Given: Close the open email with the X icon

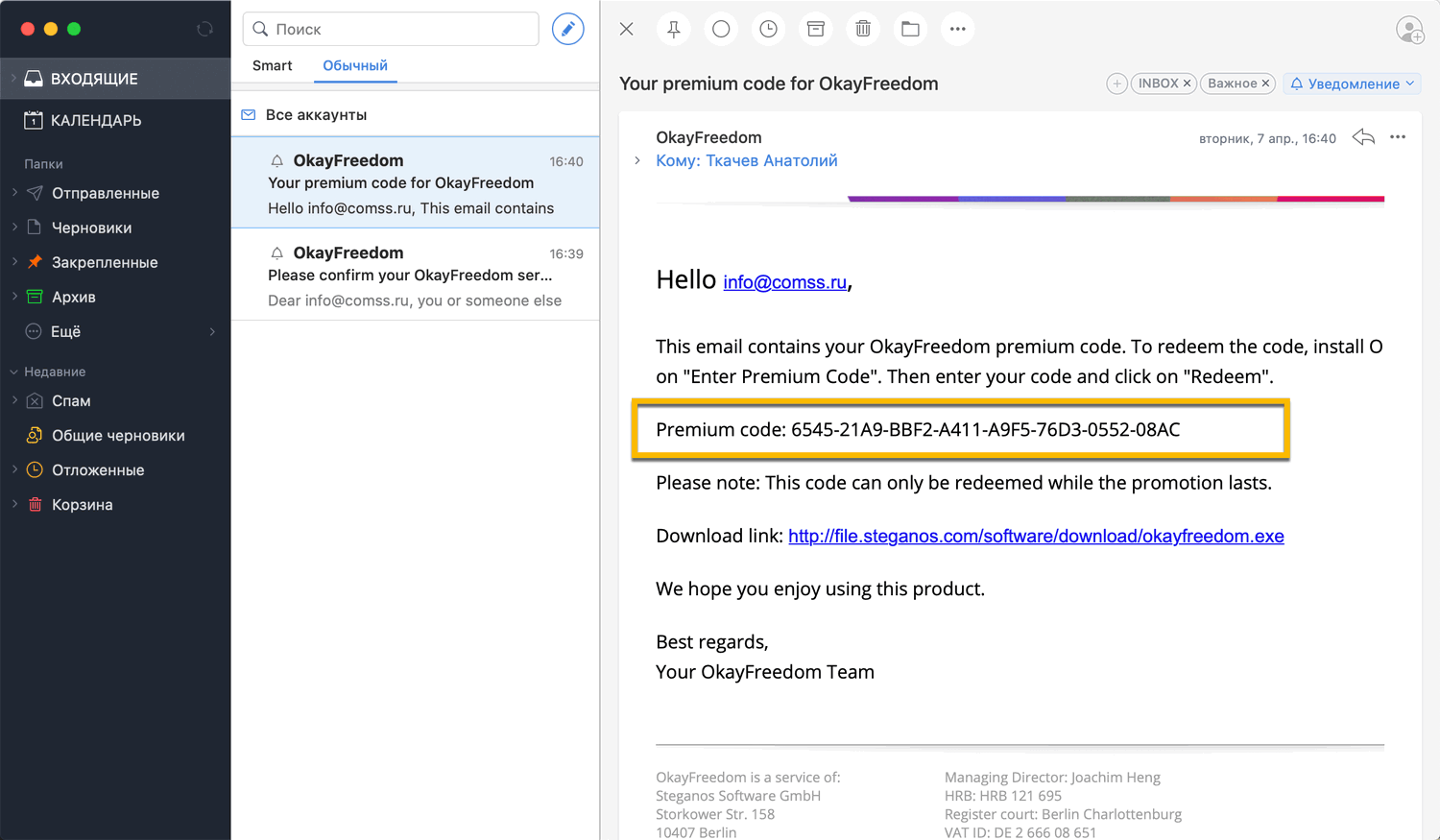Looking at the screenshot, I should click(x=627, y=29).
